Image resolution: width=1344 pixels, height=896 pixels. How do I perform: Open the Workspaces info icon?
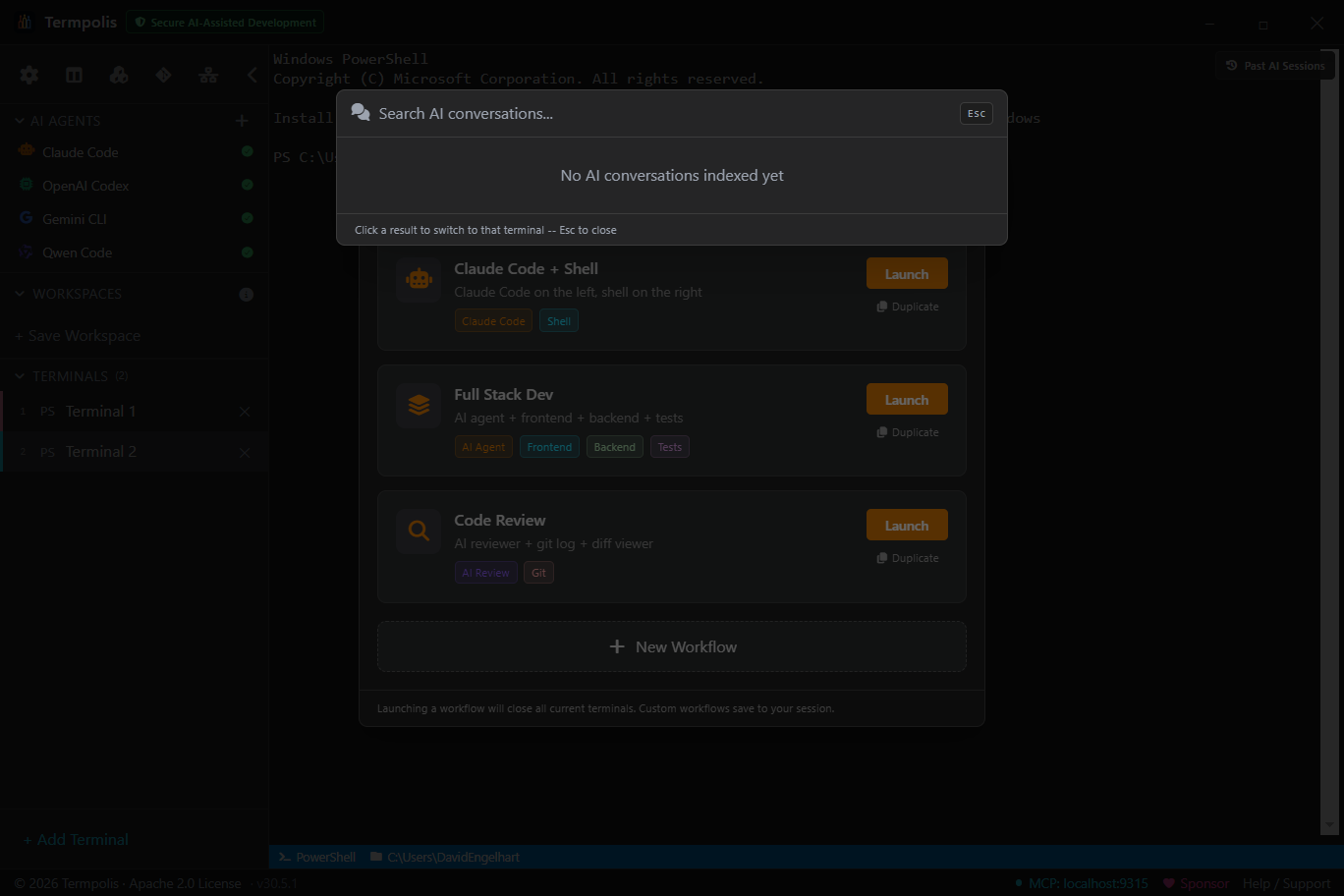247,295
